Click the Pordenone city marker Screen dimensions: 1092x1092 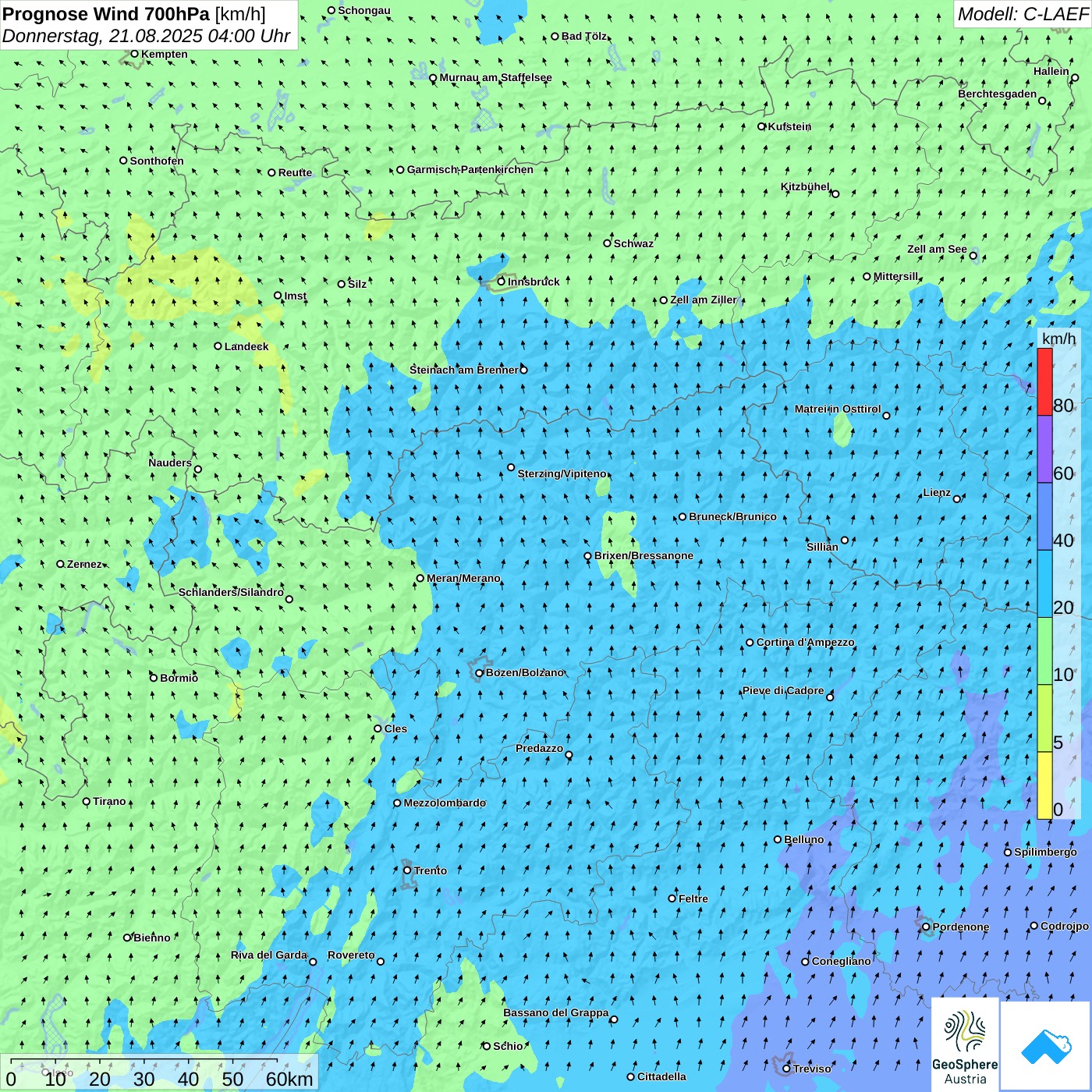pos(927,927)
